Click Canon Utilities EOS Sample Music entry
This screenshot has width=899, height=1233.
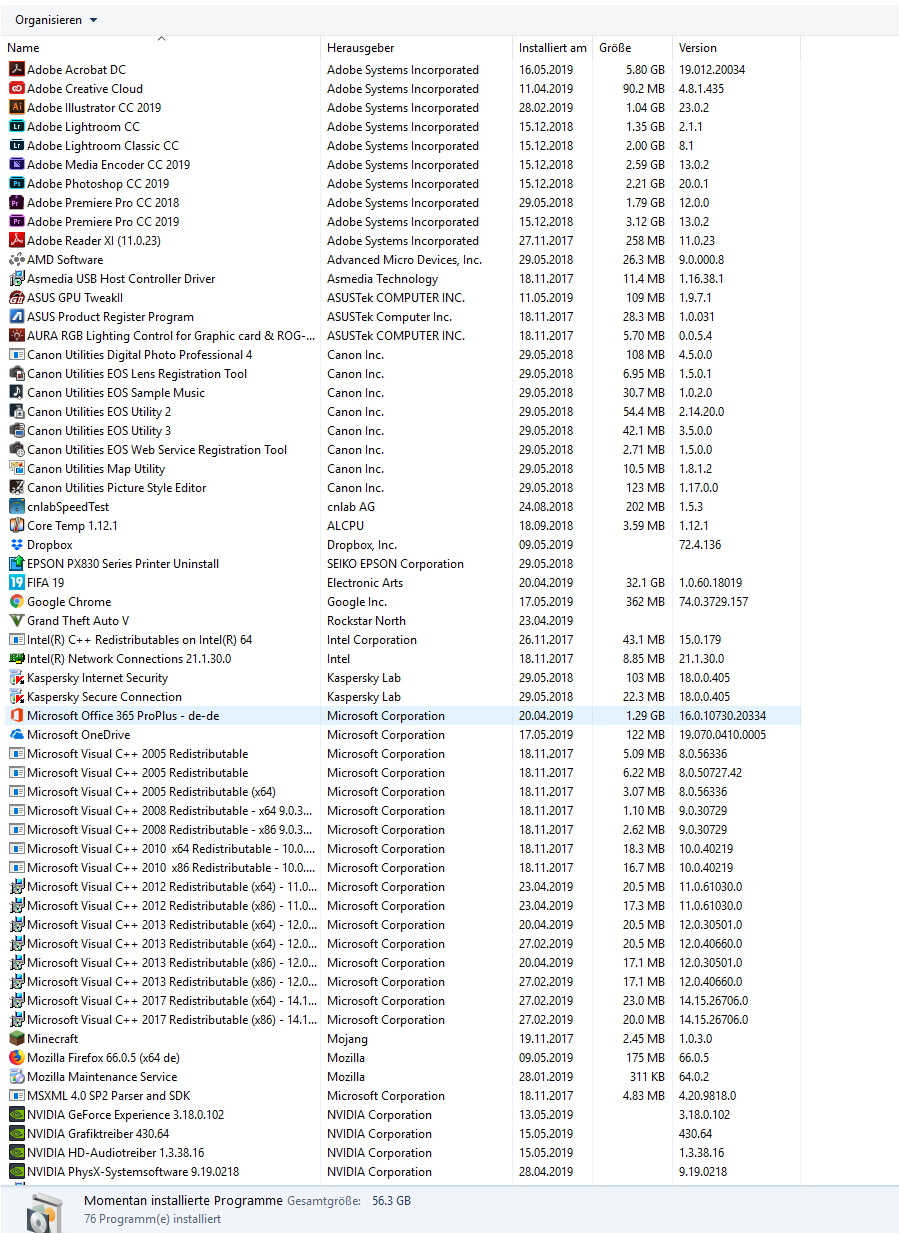pyautogui.click(x=116, y=393)
